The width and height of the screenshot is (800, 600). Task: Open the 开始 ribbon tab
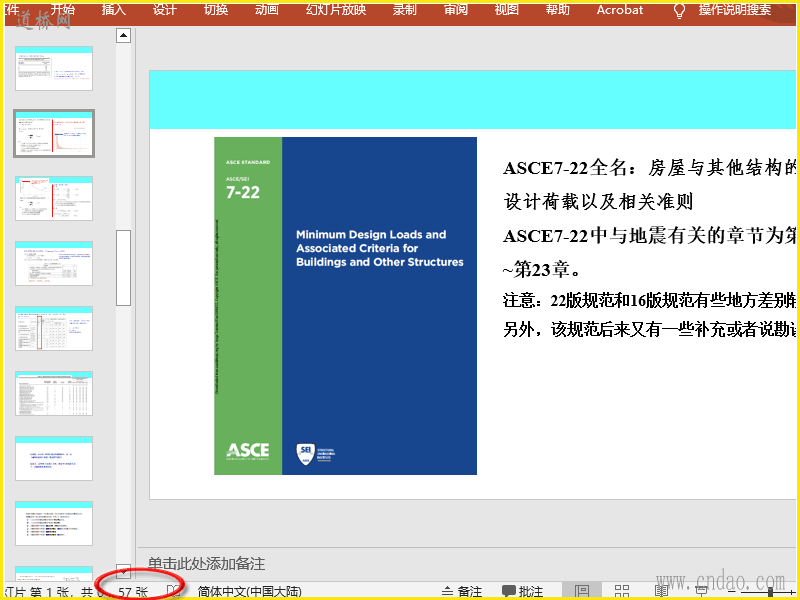pyautogui.click(x=63, y=9)
